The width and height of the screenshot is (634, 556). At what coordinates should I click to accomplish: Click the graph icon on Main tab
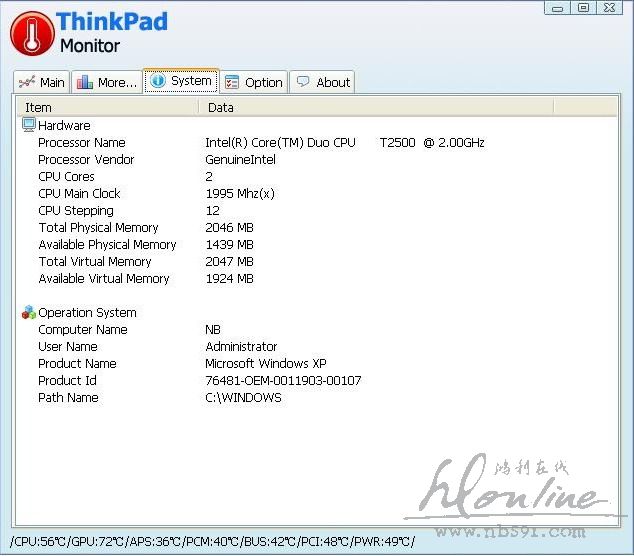[x=27, y=82]
